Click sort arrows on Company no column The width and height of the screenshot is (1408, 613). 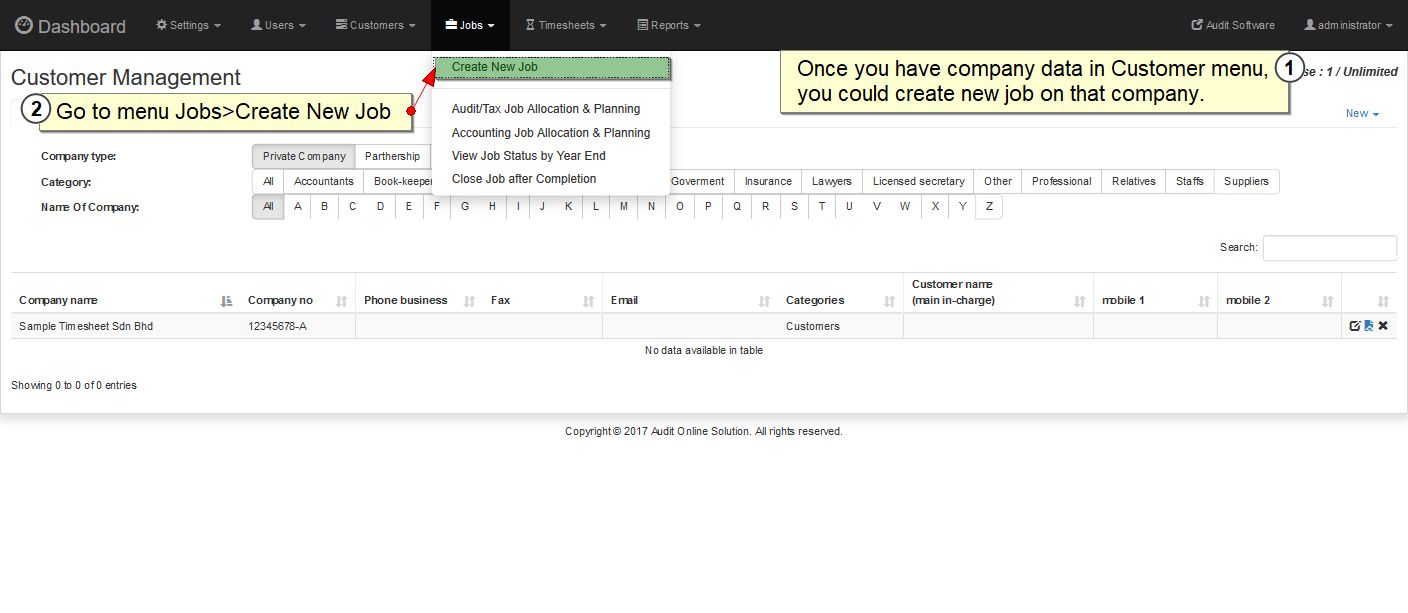(x=341, y=301)
